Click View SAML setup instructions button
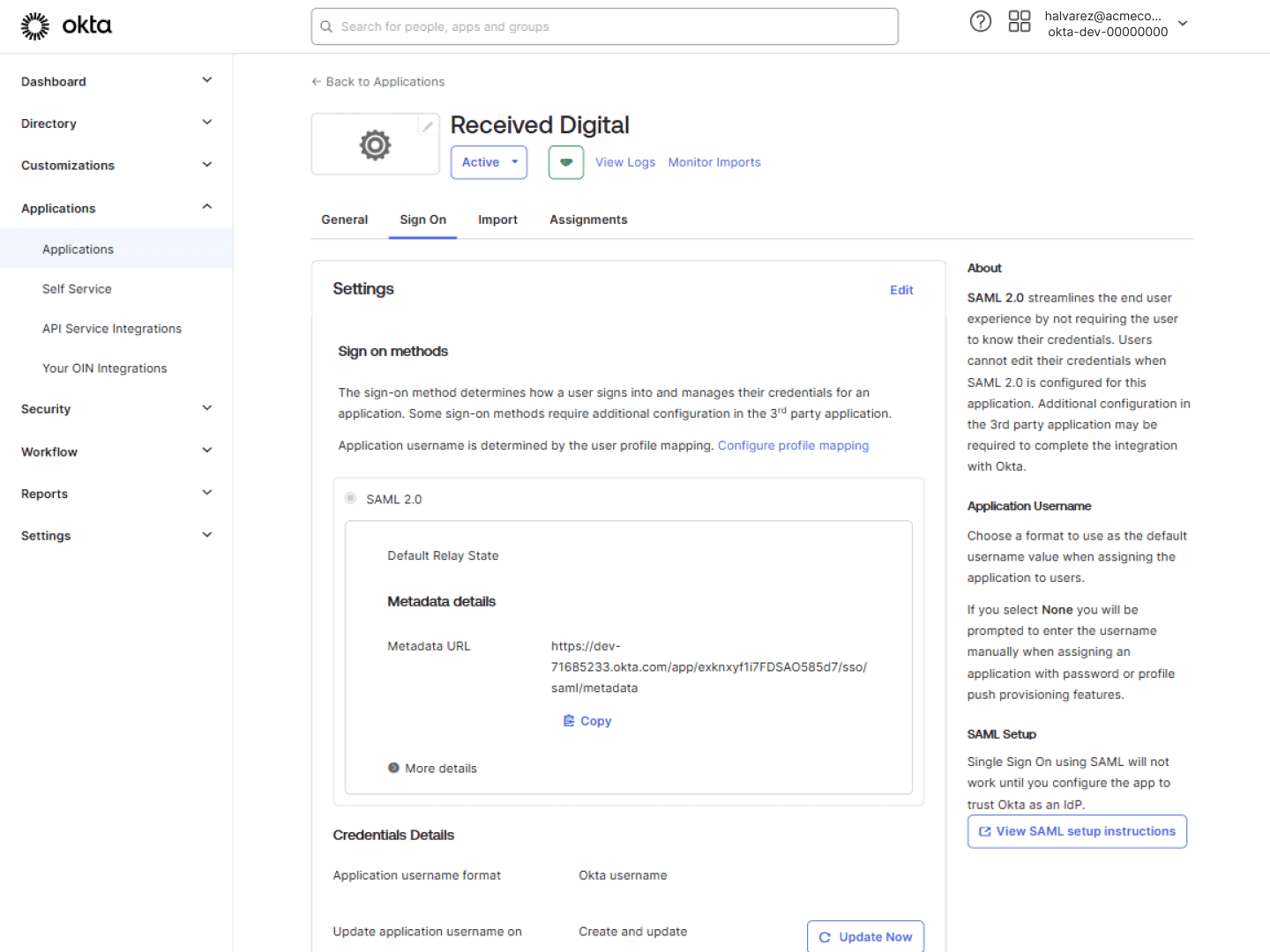The width and height of the screenshot is (1270, 952). coord(1077,831)
